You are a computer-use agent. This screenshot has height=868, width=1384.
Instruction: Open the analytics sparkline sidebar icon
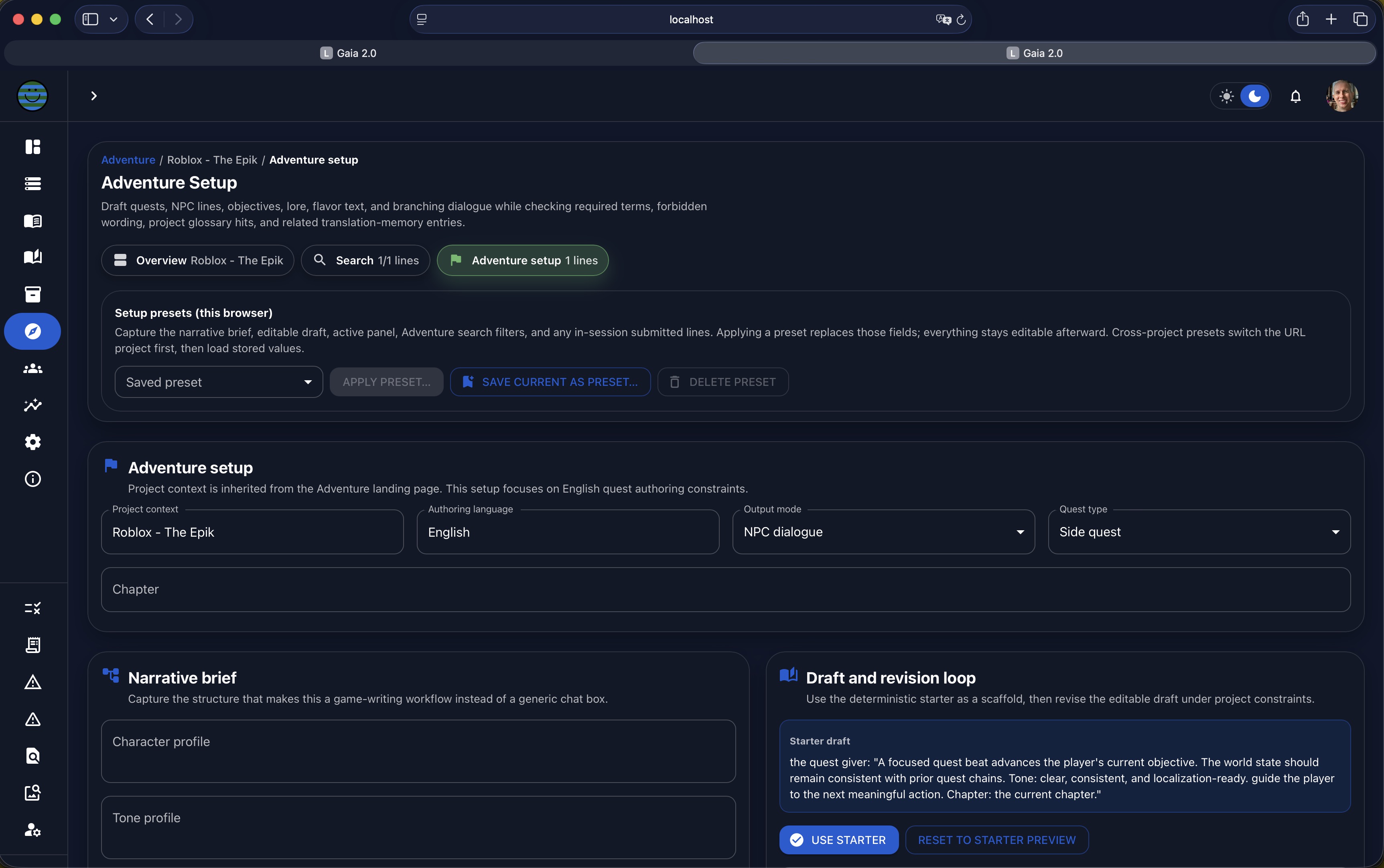coord(33,405)
